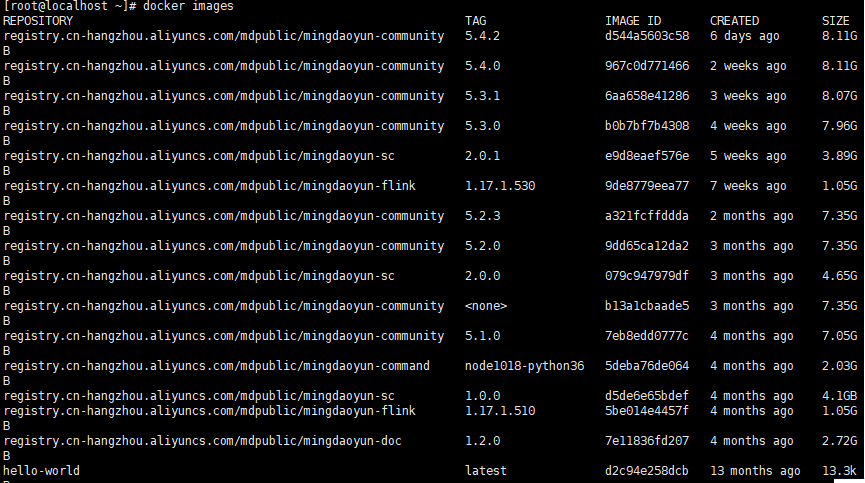
Task: Click image ID e9d8eaef576e
Action: [647, 156]
